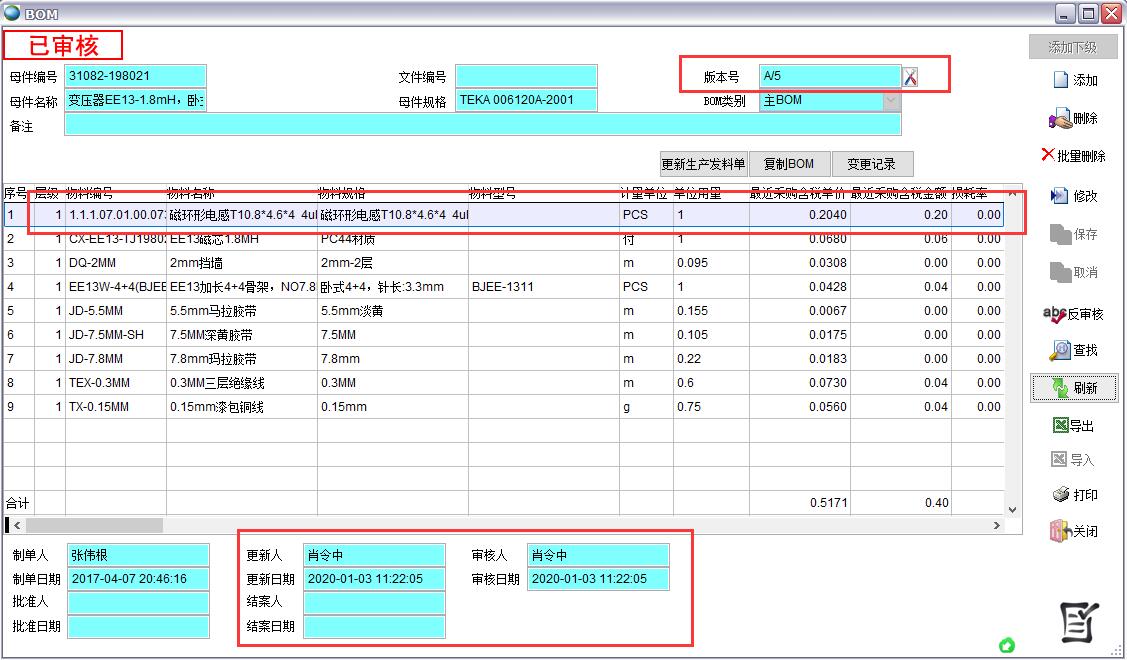
Task: Click the vertical scrollbar down arrow
Action: coord(1011,509)
